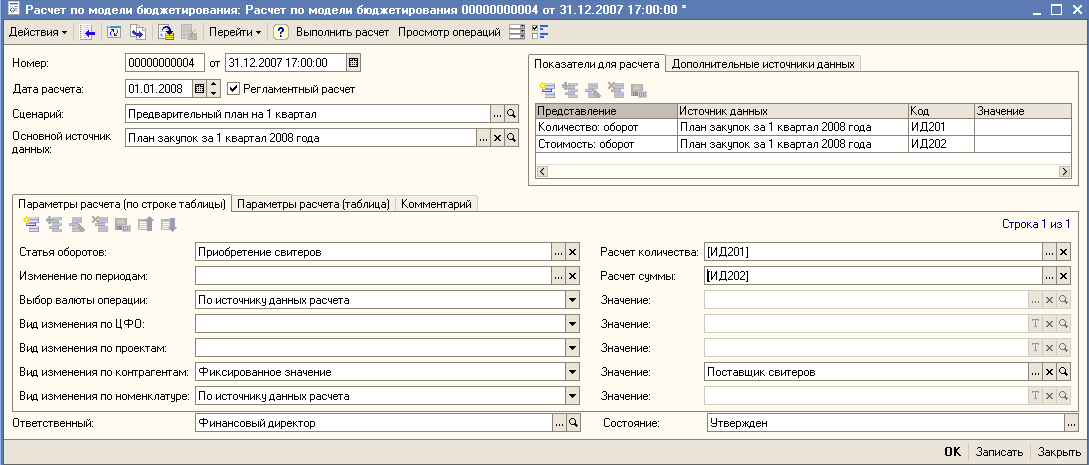1089x465 pixels.
Task: Click horizontal scrollbar right arrow in indicators table
Action: (x=1064, y=171)
